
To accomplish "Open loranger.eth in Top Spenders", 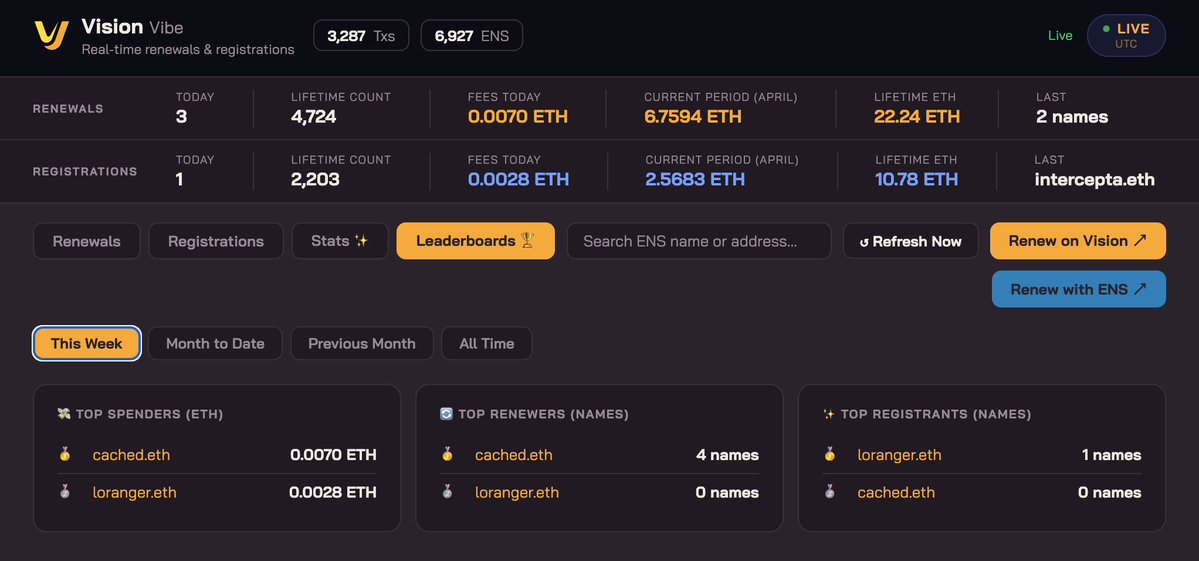I will 135,492.
